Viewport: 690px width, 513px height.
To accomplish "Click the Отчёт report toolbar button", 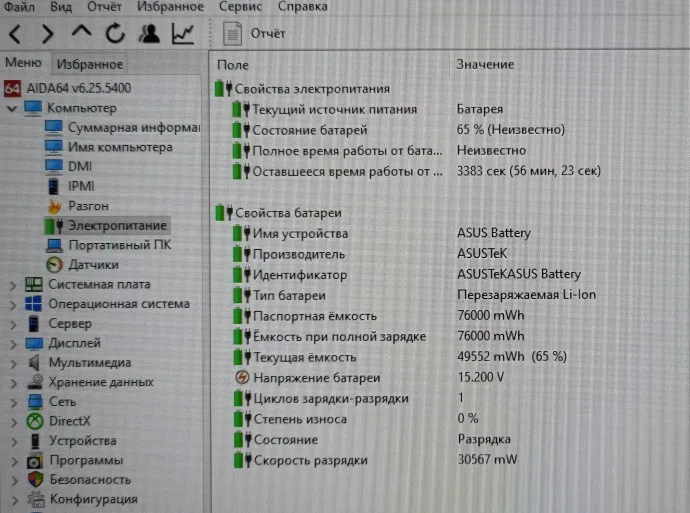I will (x=254, y=33).
